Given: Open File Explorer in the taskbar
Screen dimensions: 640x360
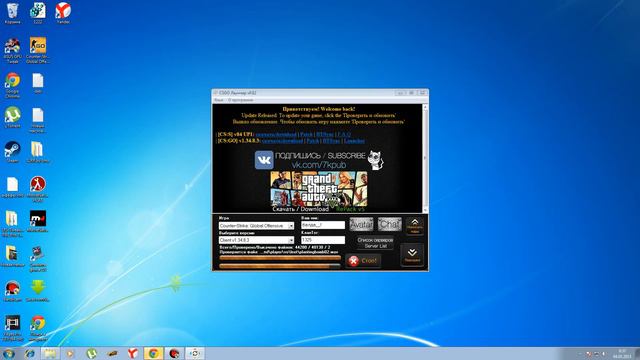Looking at the screenshot, I should click(x=50, y=353).
